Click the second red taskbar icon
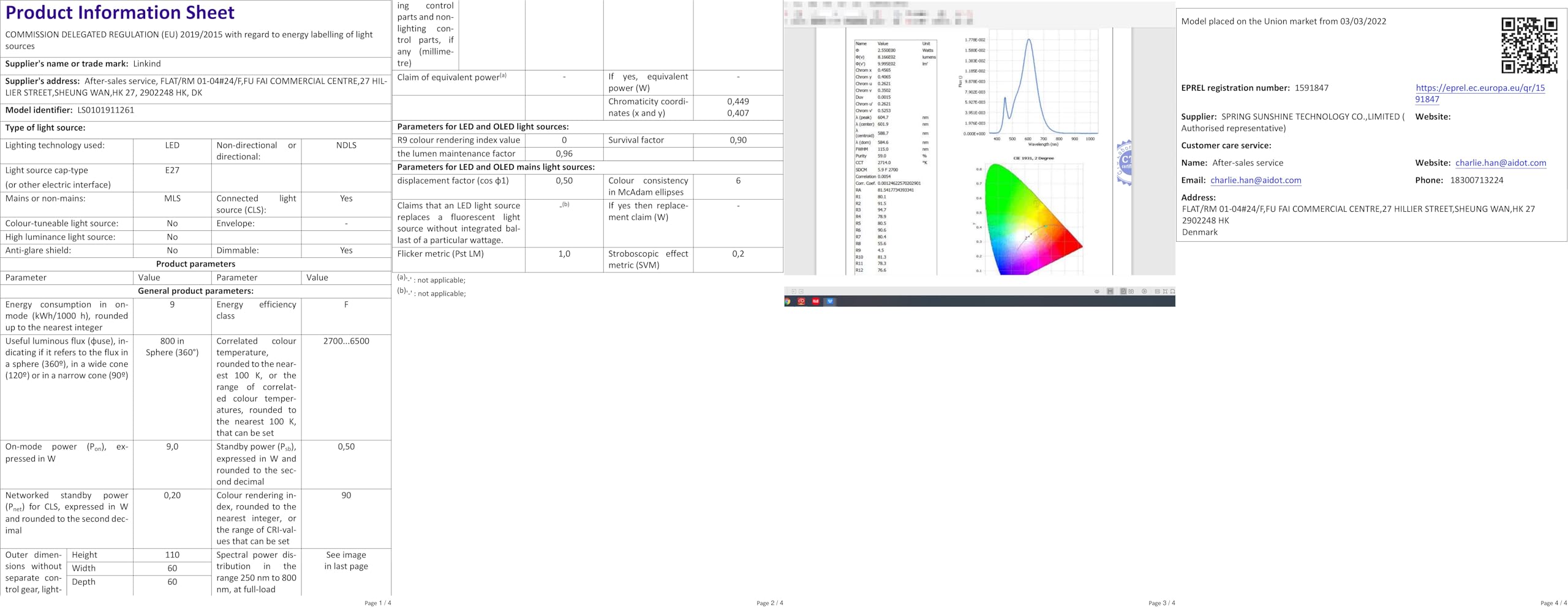 (816, 301)
